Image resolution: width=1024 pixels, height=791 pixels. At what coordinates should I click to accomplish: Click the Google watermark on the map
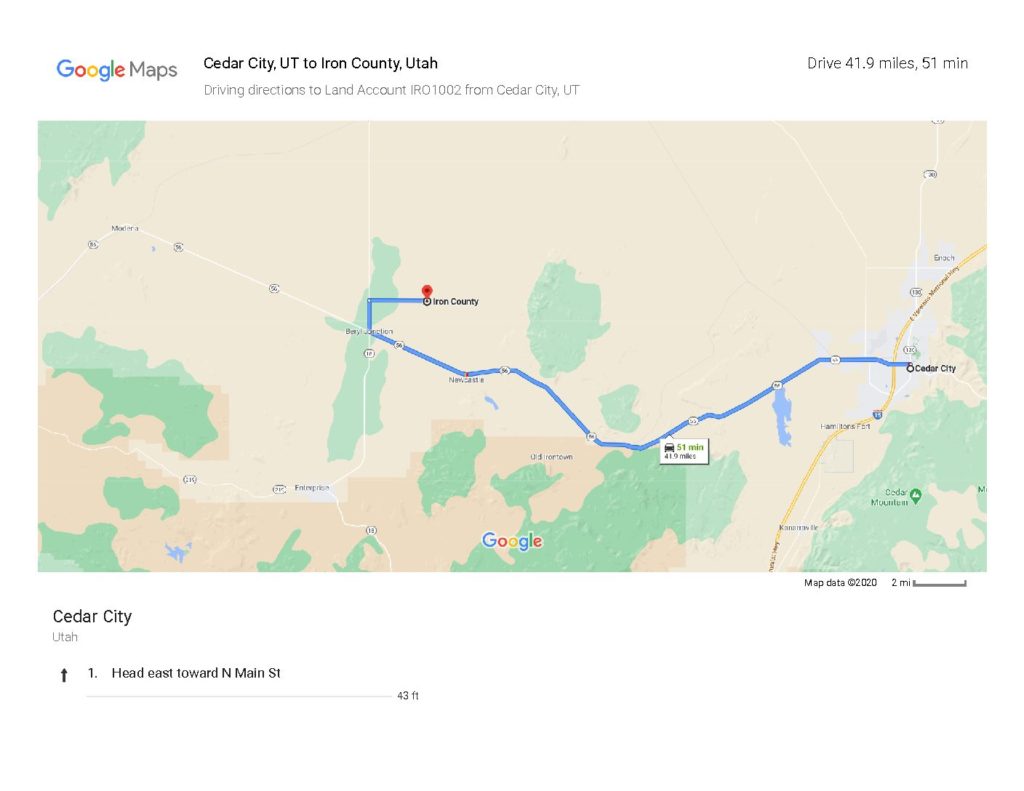[x=512, y=541]
